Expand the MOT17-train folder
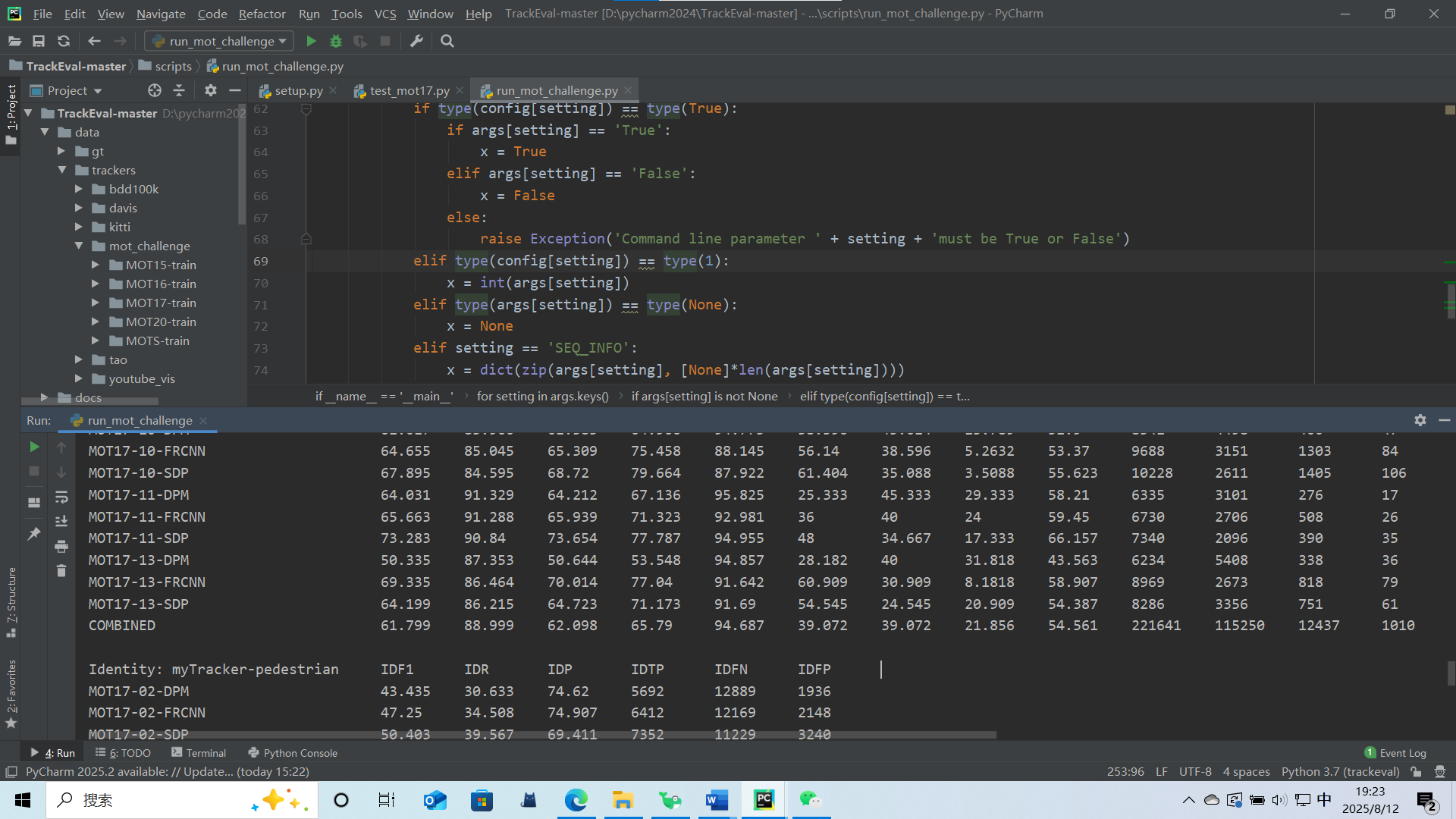Screen dimensions: 1456x819 95,303
